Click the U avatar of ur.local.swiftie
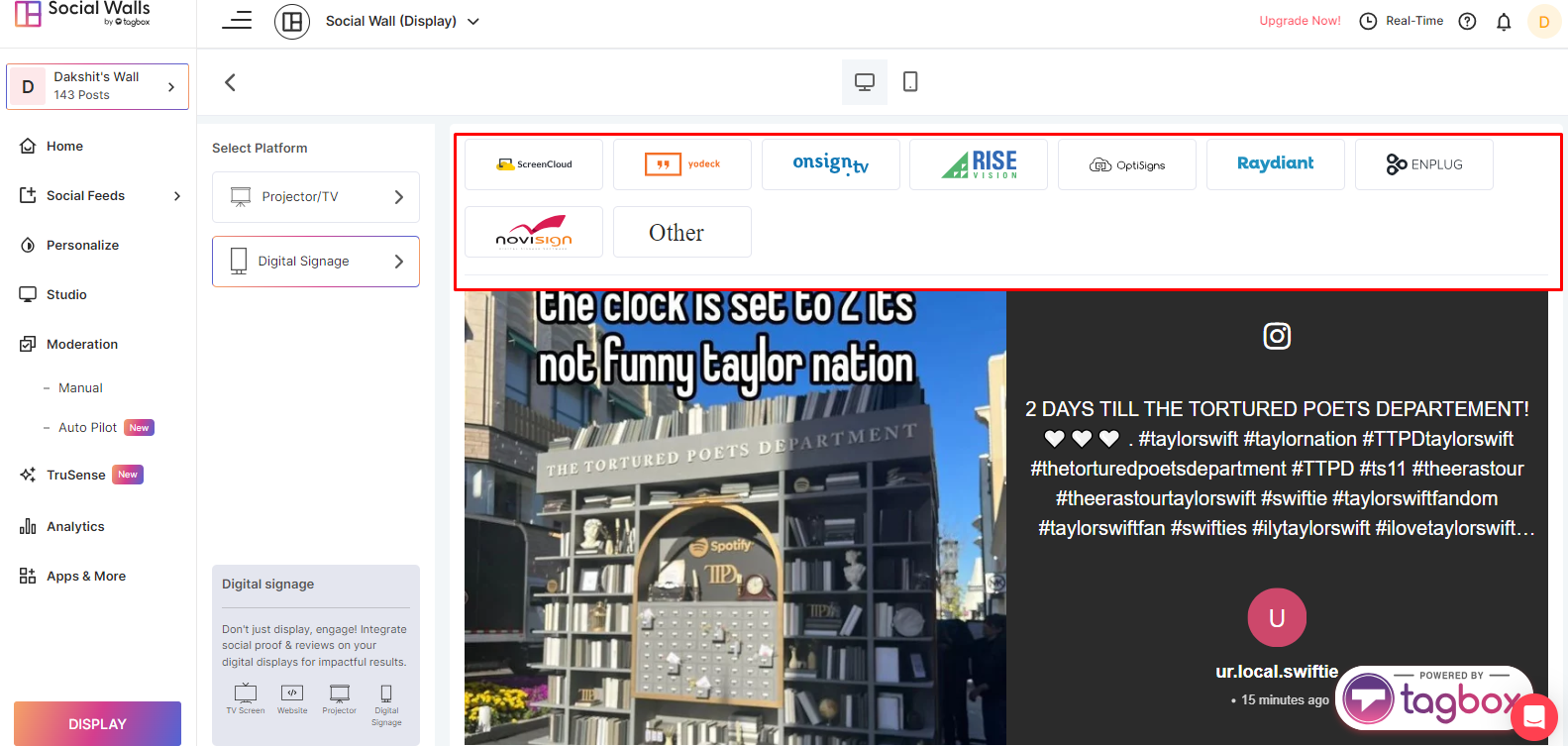 [x=1277, y=618]
